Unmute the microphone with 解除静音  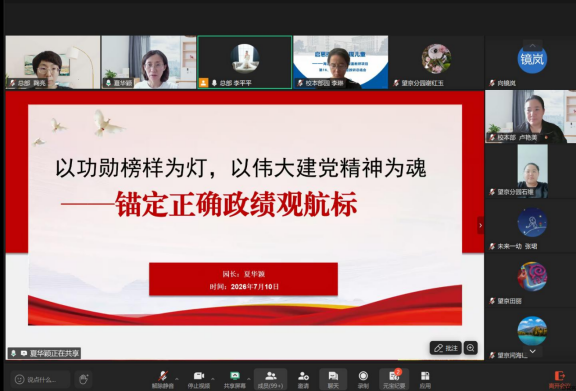tap(162, 380)
